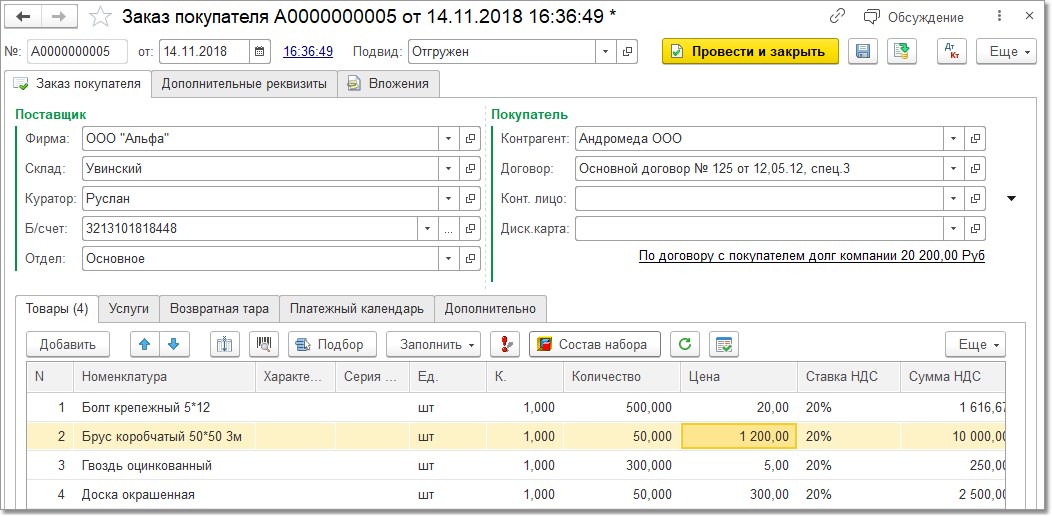
Task: Switch to the Услуги tab
Action: coord(129,309)
